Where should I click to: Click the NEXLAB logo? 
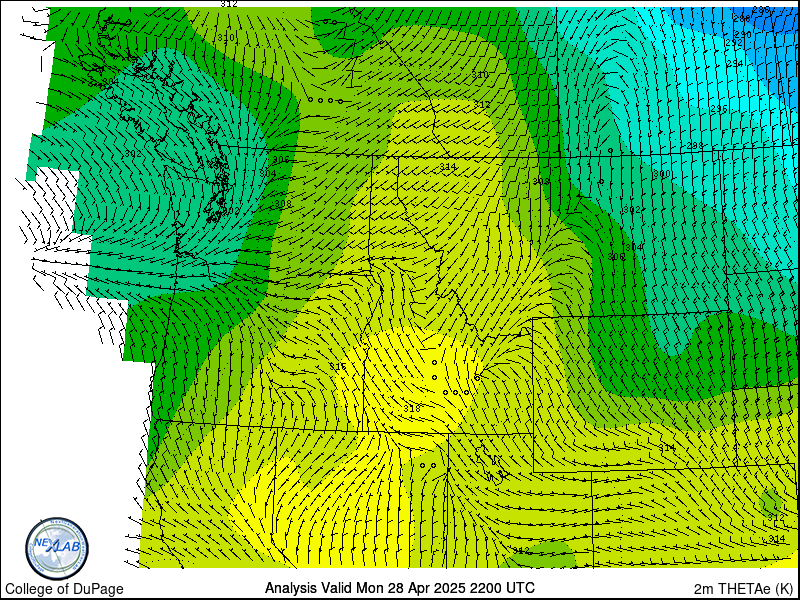[x=57, y=548]
